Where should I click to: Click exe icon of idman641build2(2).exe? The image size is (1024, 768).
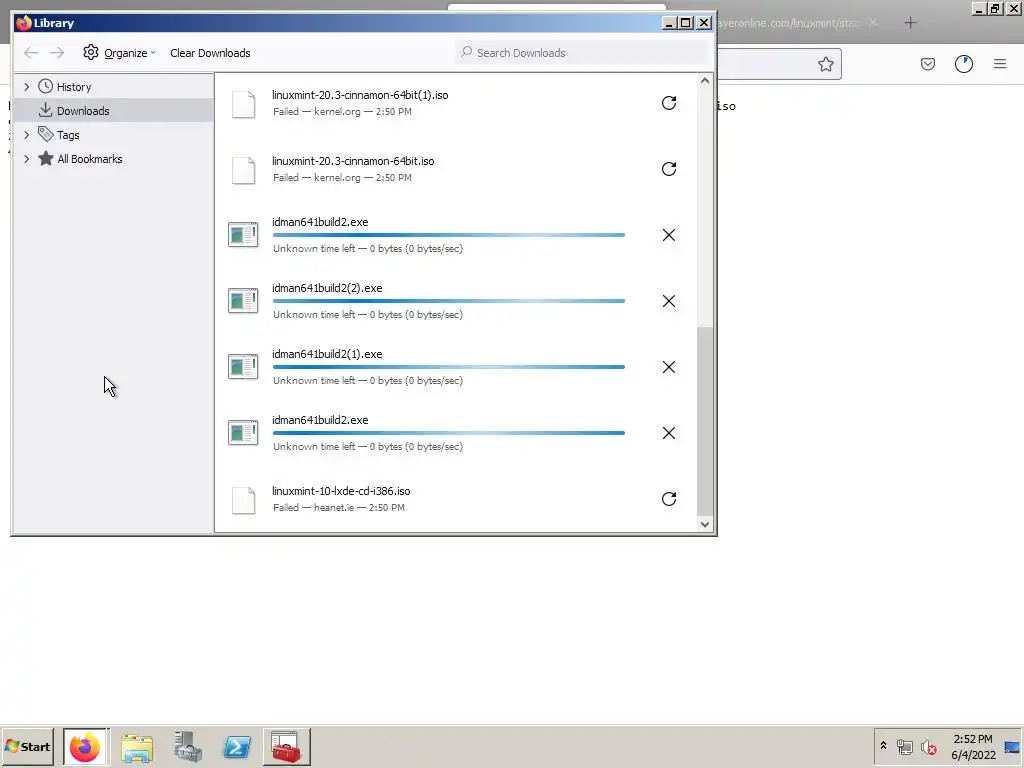click(243, 301)
